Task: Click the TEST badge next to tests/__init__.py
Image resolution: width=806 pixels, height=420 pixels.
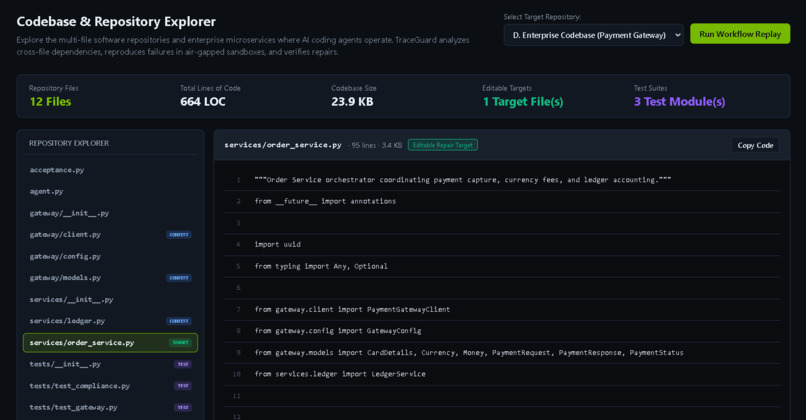Action: coord(183,364)
